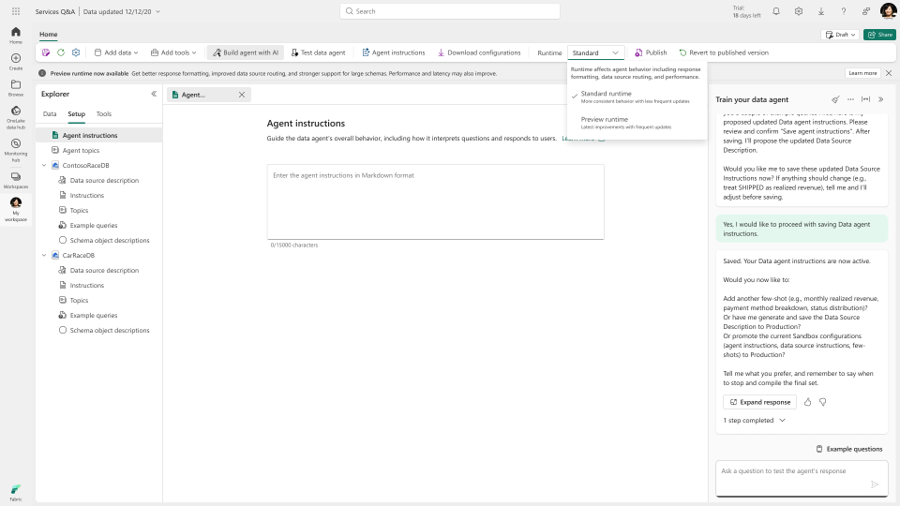Open the Add data dropdown

[117, 52]
